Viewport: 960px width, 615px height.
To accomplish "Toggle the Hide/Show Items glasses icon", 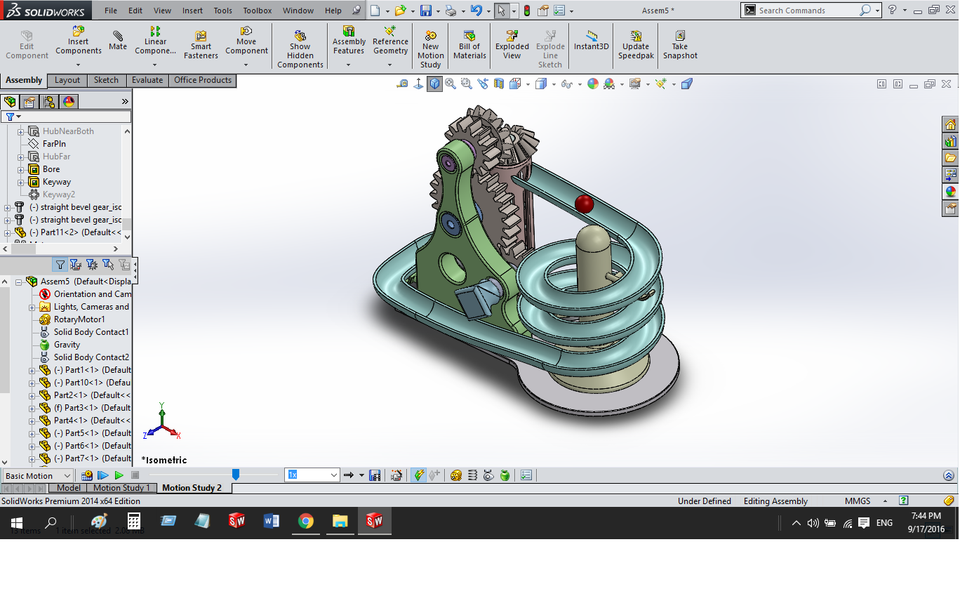I will click(x=566, y=84).
